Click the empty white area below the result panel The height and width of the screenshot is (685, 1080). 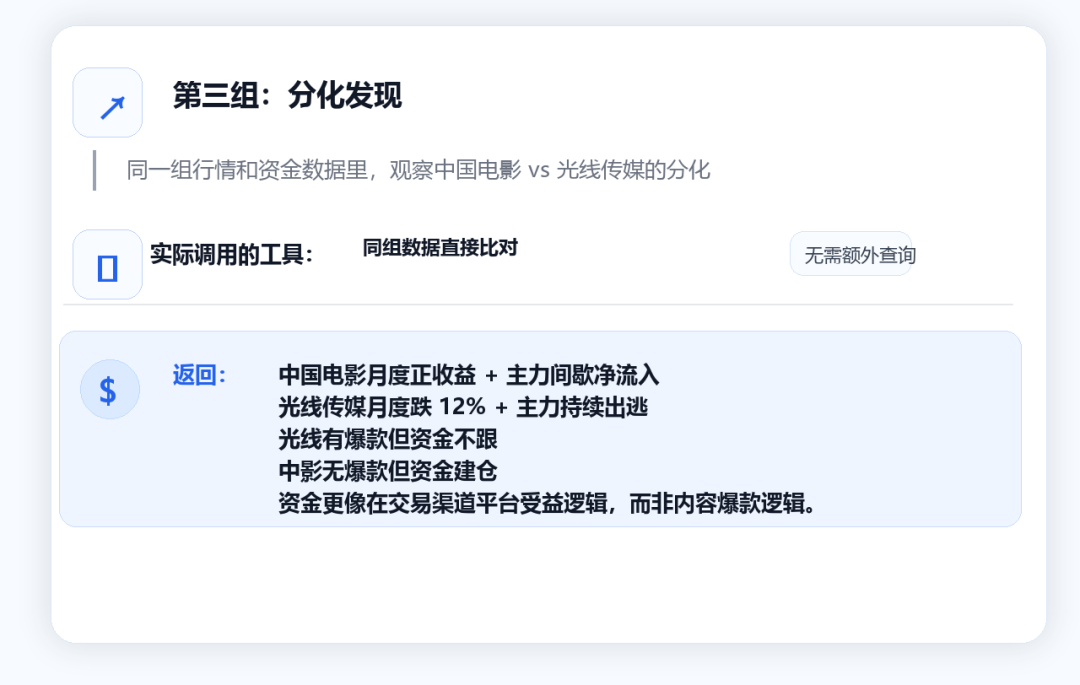tap(548, 585)
